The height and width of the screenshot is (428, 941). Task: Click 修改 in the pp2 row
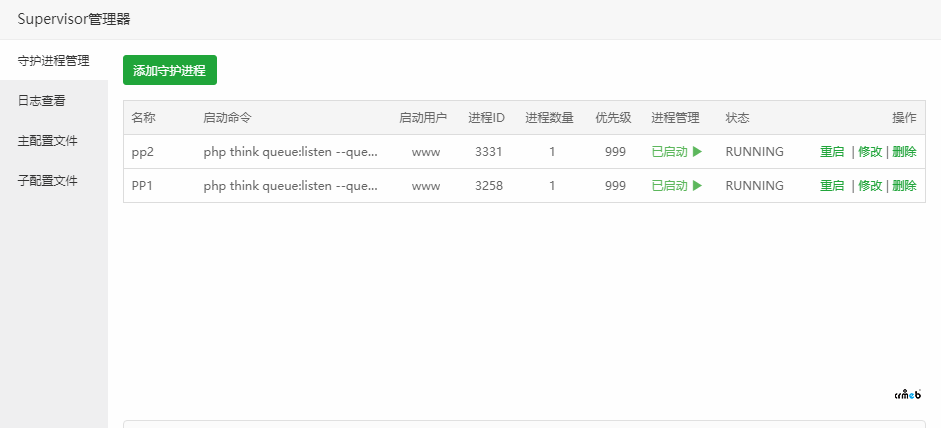pos(870,152)
